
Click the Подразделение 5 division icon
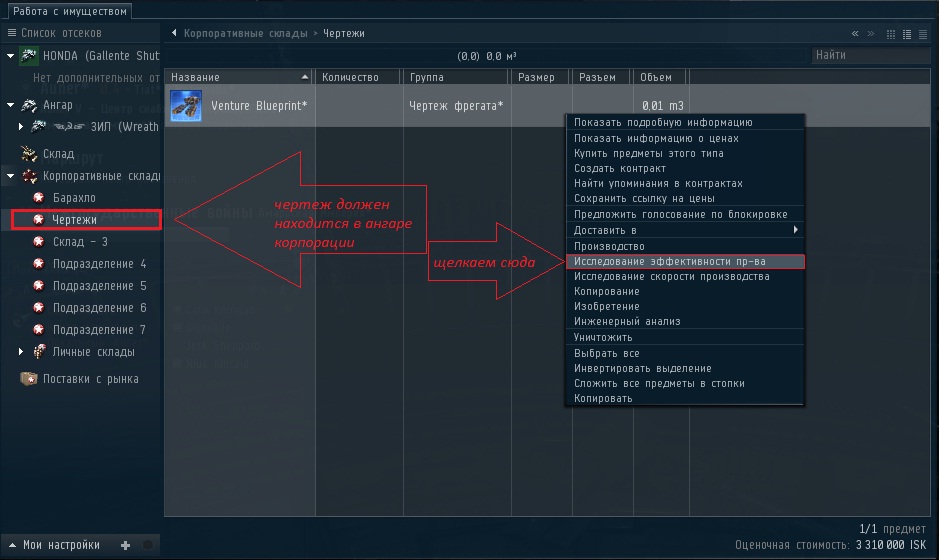point(39,286)
